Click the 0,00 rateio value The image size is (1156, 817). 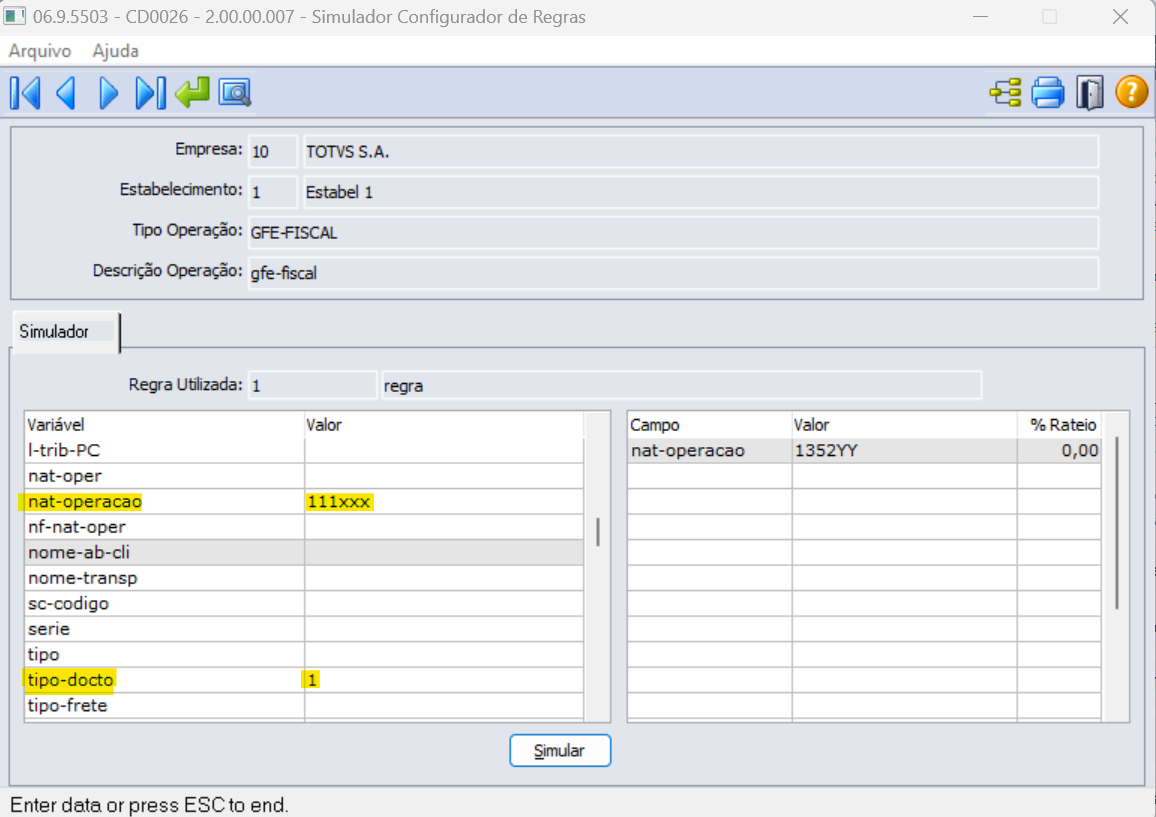click(1059, 451)
